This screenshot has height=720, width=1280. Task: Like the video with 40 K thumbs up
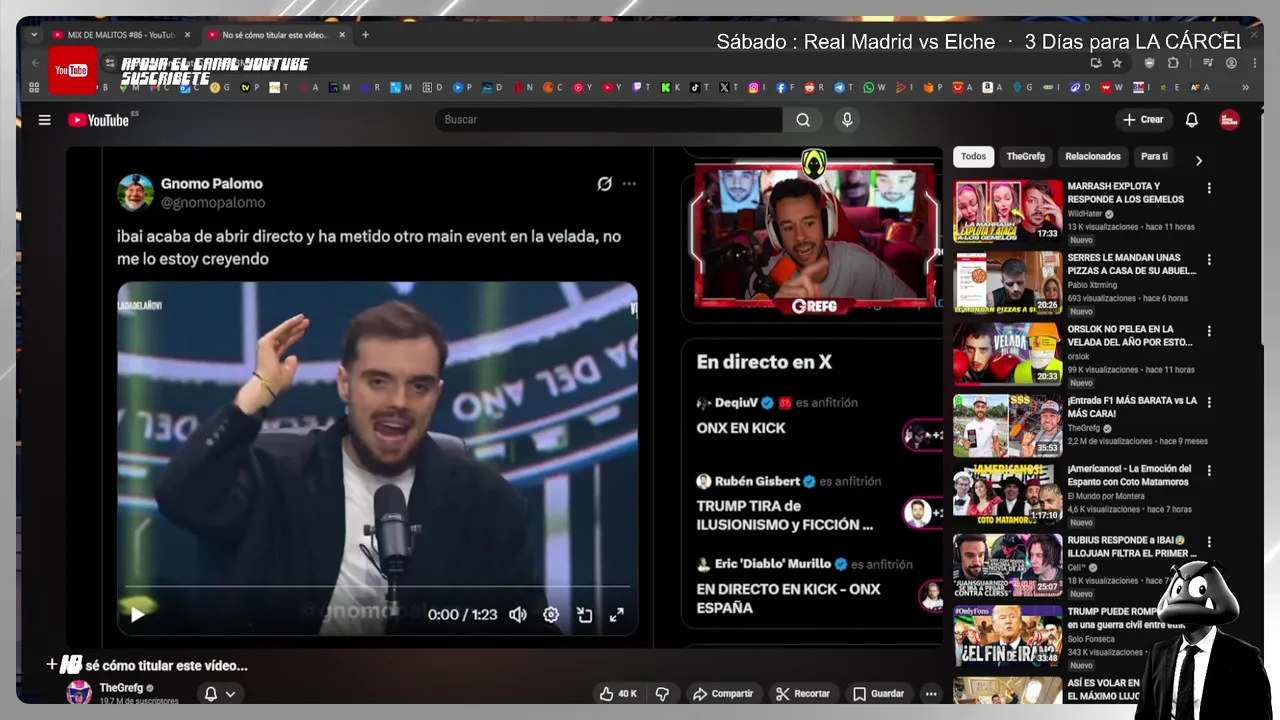coord(618,694)
